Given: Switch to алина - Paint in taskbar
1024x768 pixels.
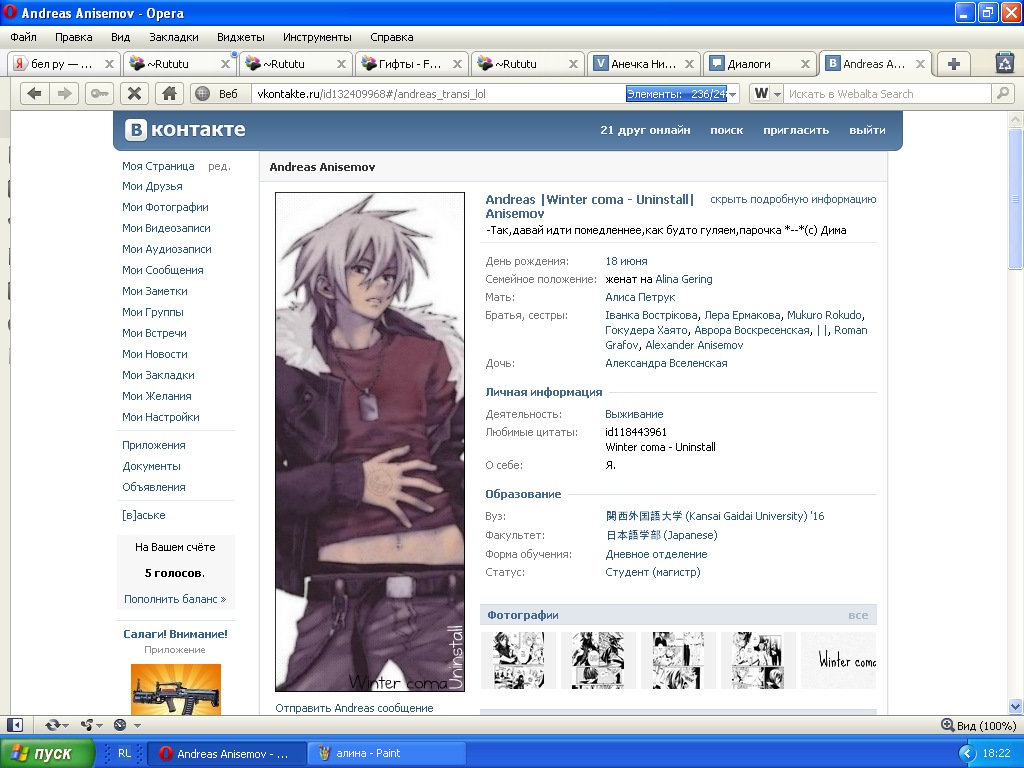Looking at the screenshot, I should tap(387, 754).
